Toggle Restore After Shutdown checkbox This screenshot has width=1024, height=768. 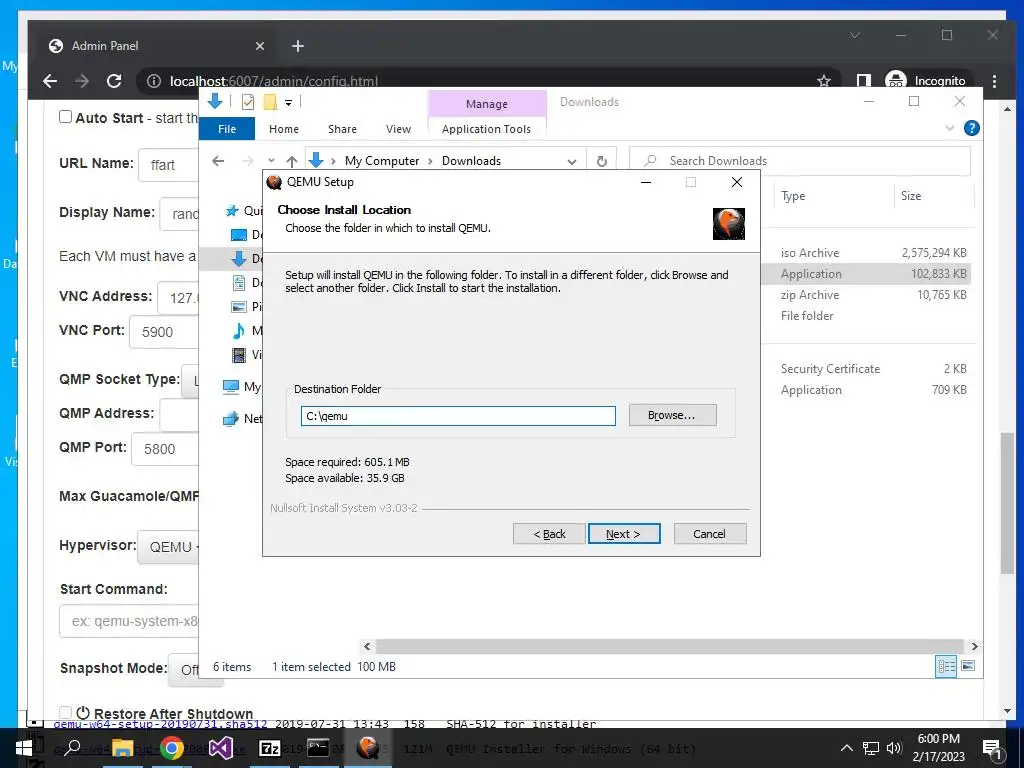pos(65,712)
